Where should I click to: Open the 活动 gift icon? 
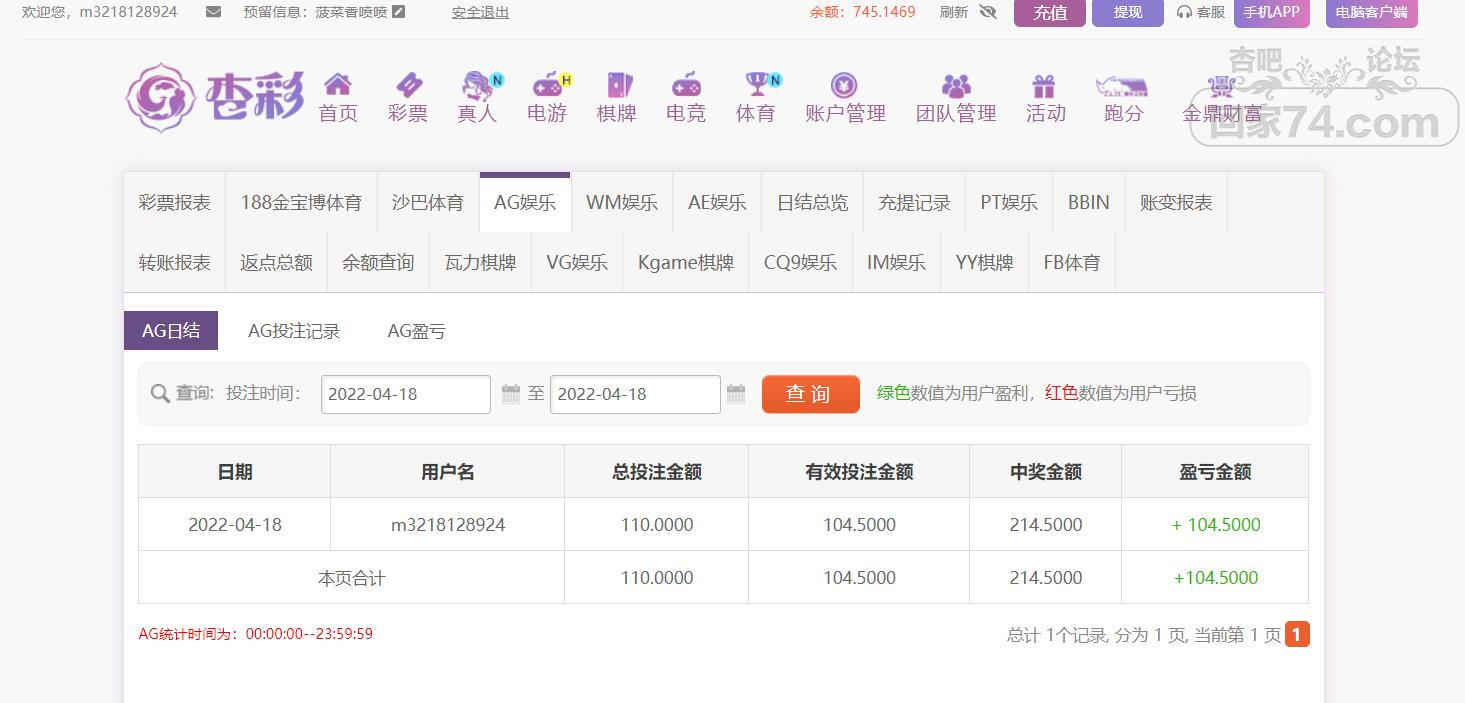tap(1044, 84)
